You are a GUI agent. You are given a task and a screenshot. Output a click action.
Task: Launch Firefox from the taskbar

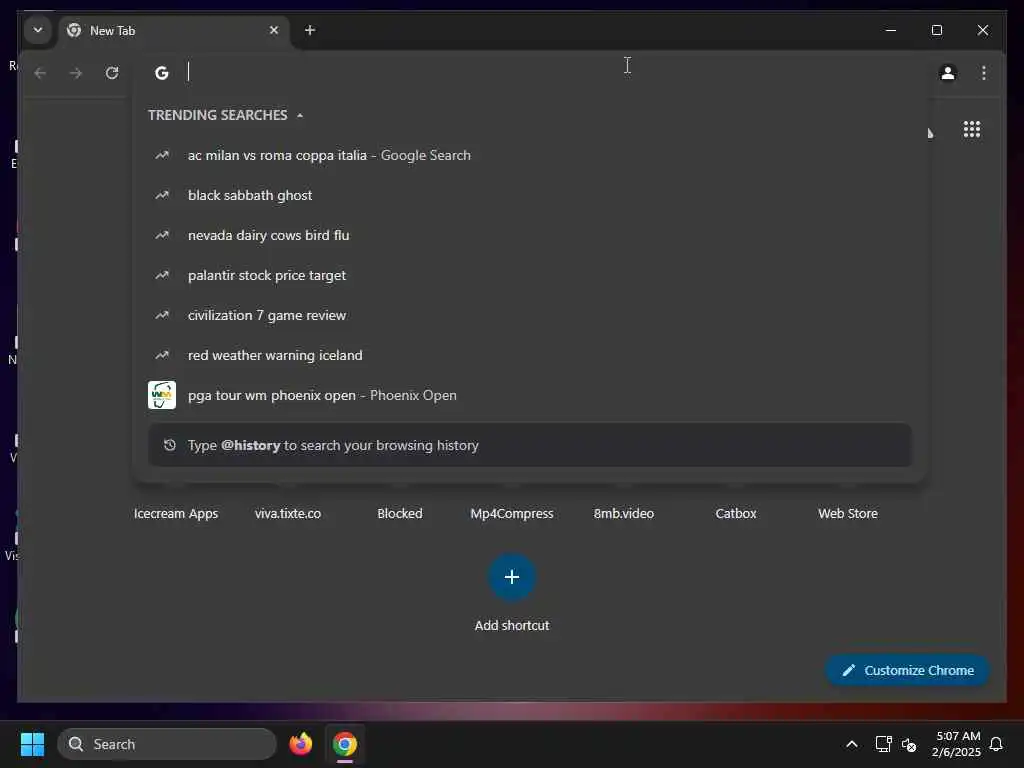coord(301,744)
